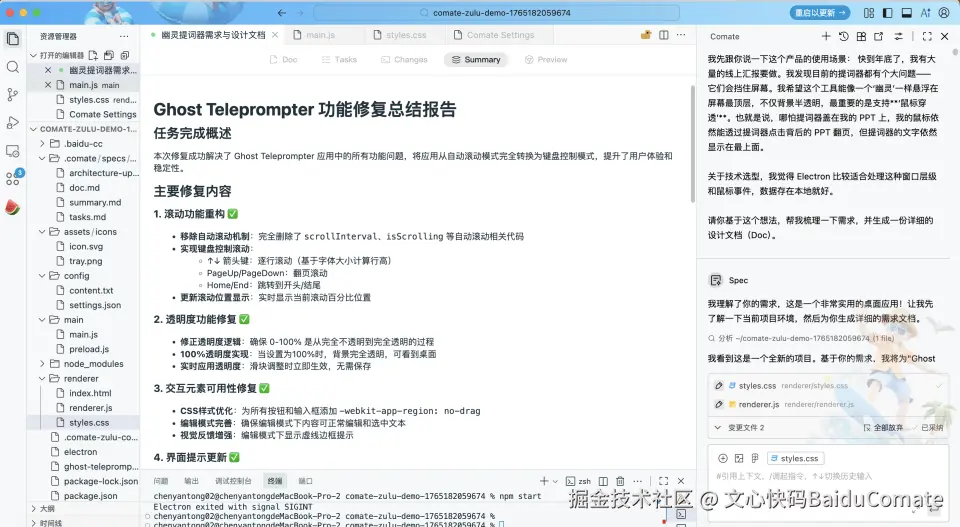
Task: Click the customize layout icon in title bar
Action: pyautogui.click(x=869, y=12)
